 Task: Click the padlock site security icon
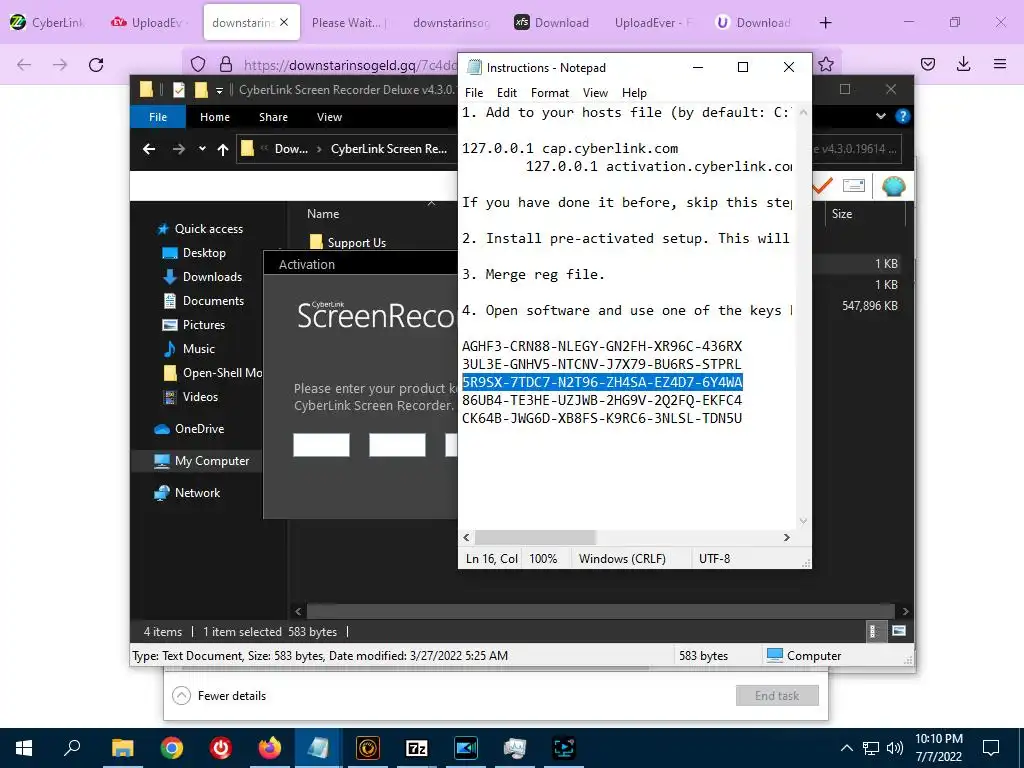(x=226, y=64)
